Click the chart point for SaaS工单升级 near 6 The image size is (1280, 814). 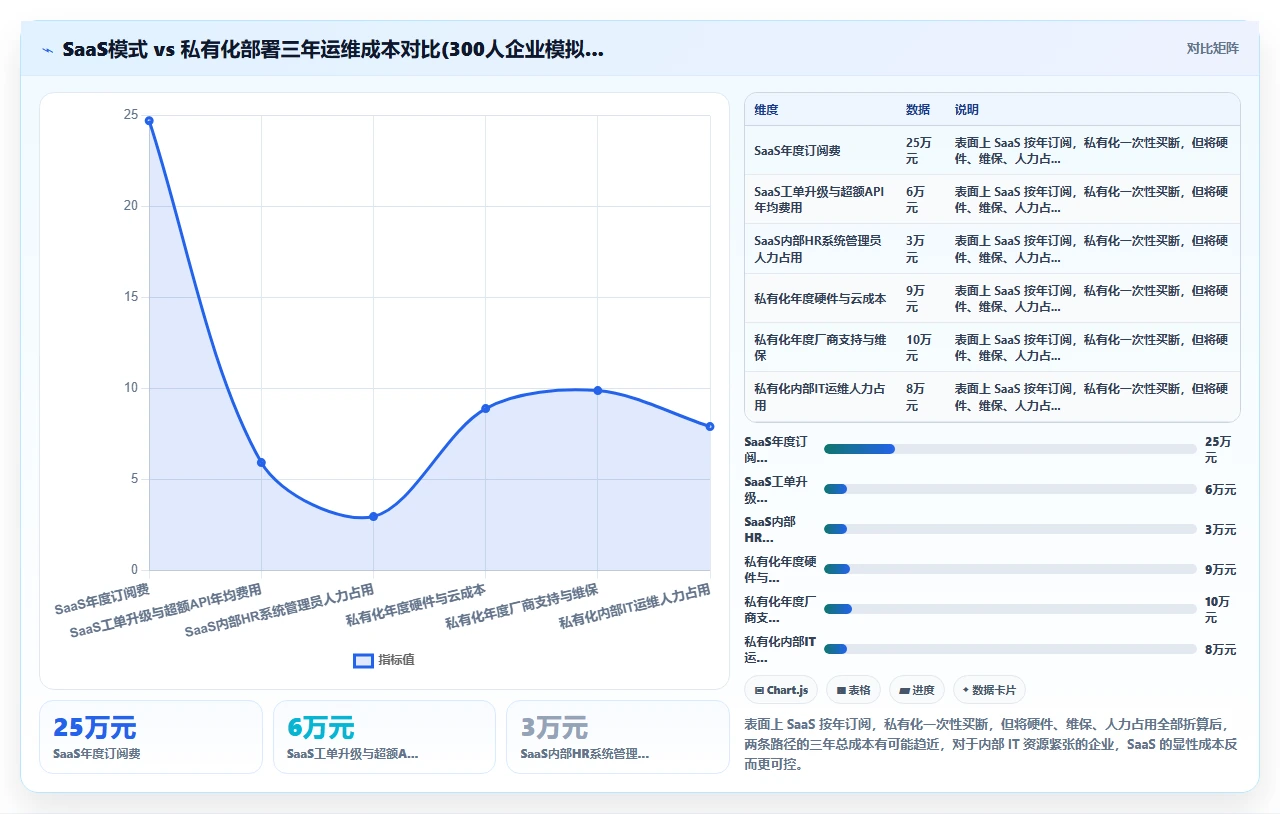tap(261, 462)
